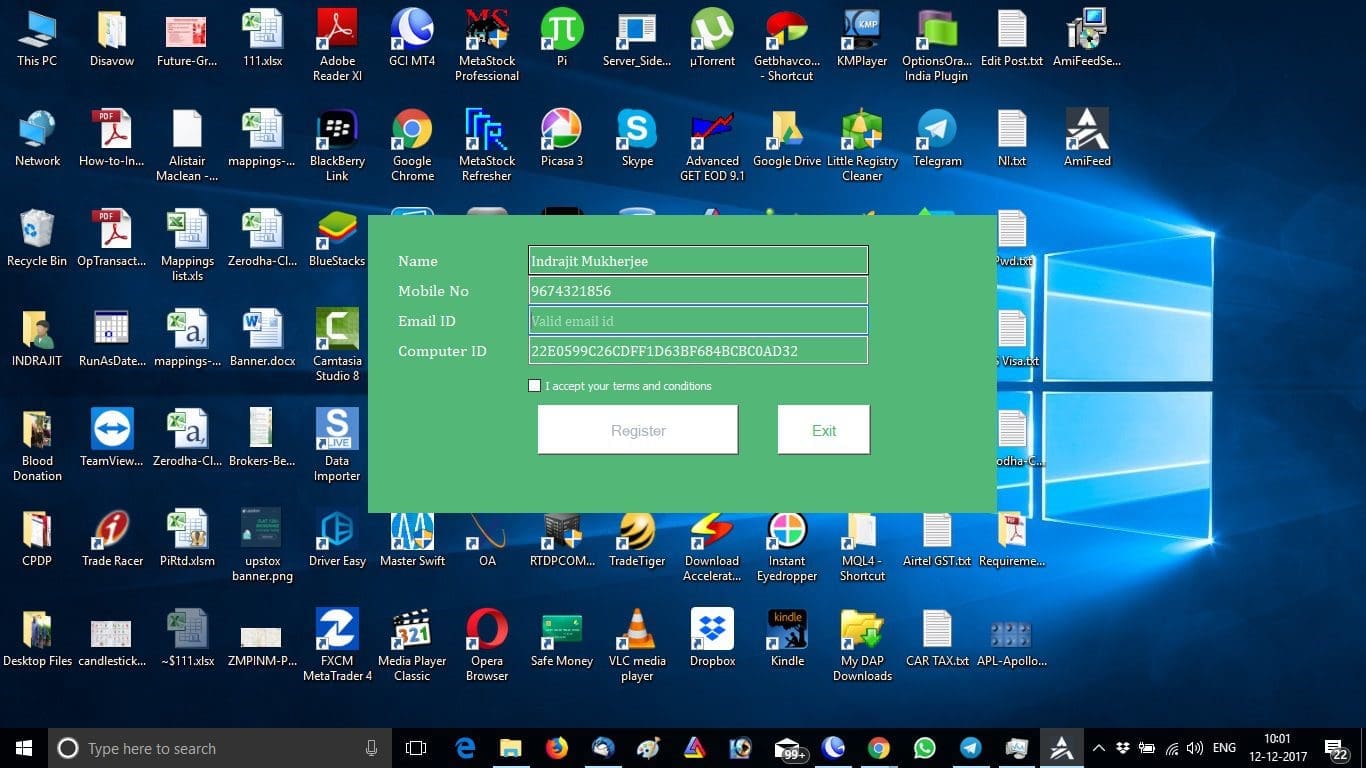Click the Exit button in dialog
This screenshot has width=1366, height=768.
point(824,430)
